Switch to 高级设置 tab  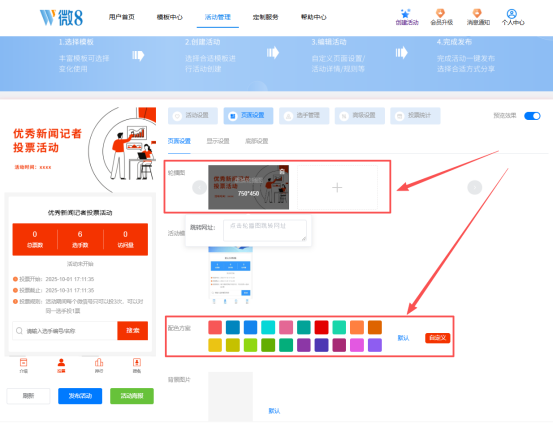(360, 116)
